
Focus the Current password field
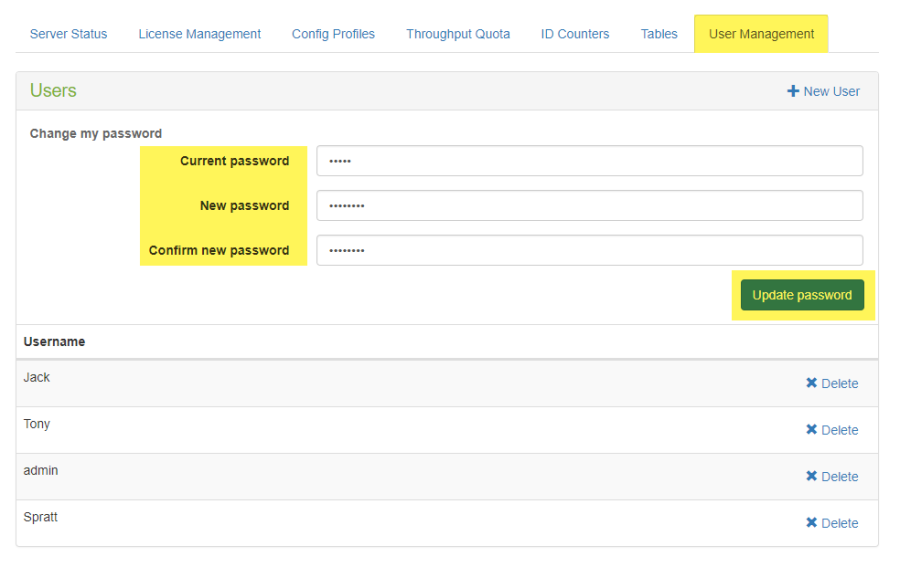click(589, 161)
